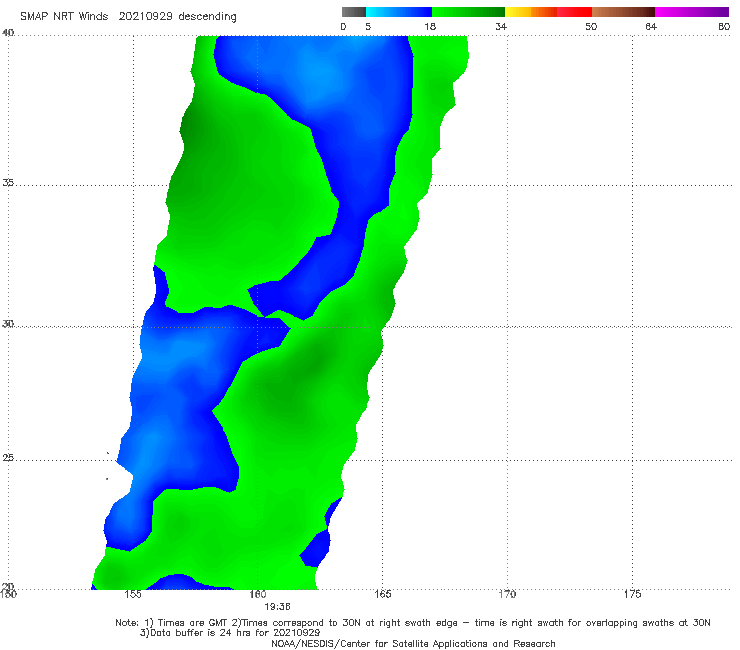Image resolution: width=740 pixels, height=650 pixels.
Task: Click the longitude axis label '155'
Action: [133, 594]
